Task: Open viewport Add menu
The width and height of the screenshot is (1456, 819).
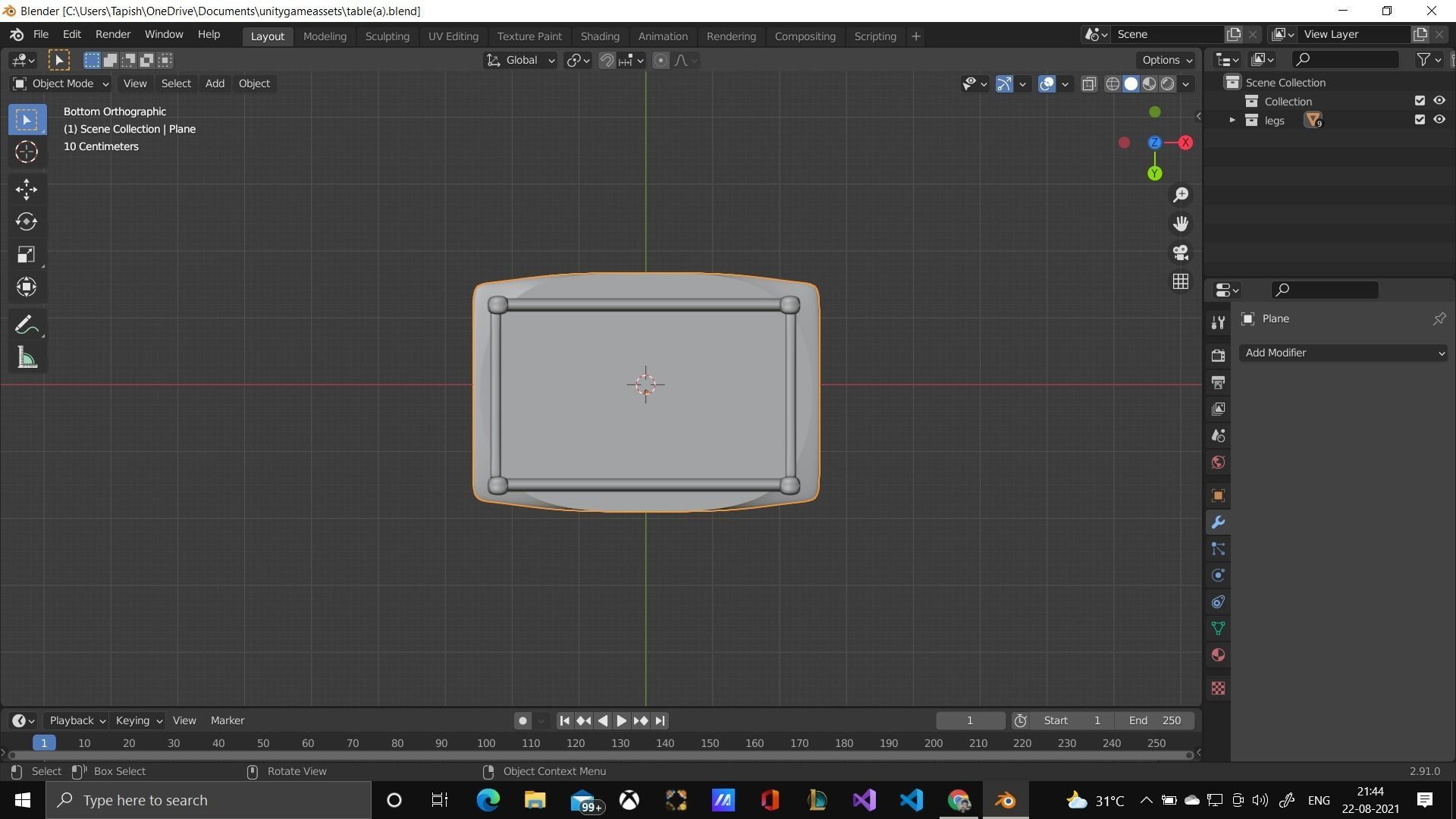Action: coord(215,83)
